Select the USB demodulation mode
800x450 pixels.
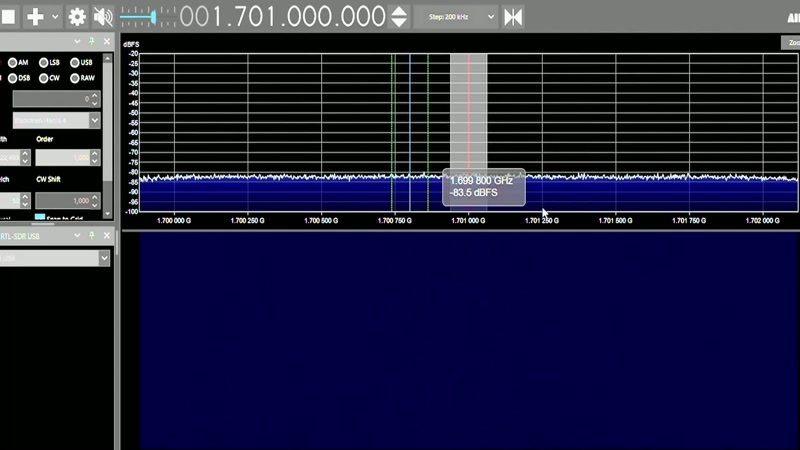[74, 63]
